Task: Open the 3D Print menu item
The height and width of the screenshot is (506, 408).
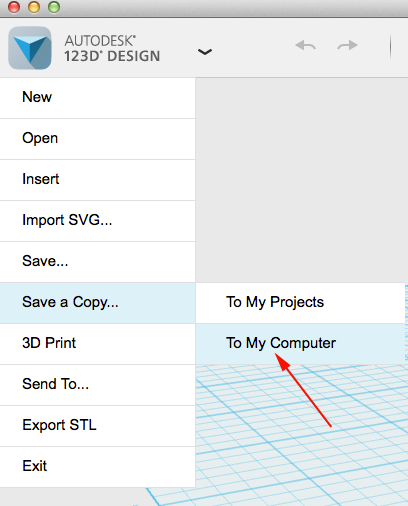Action: [97, 344]
